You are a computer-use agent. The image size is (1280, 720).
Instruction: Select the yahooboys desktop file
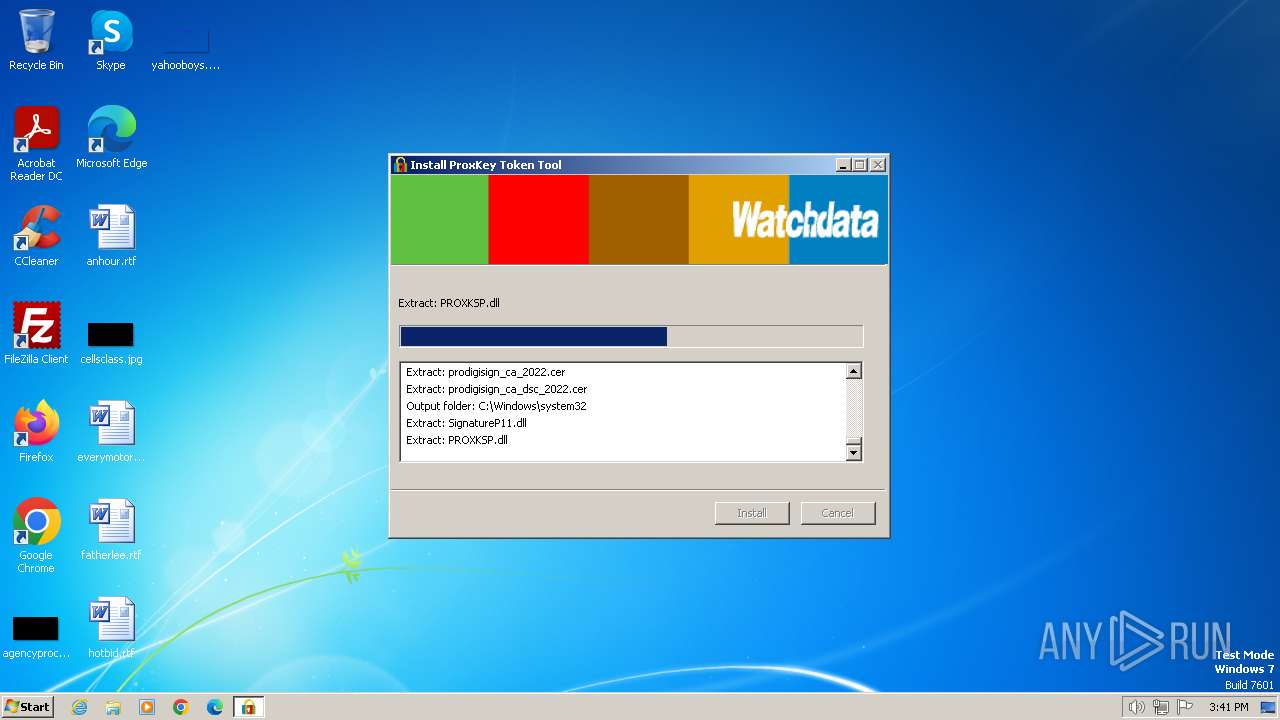[185, 48]
